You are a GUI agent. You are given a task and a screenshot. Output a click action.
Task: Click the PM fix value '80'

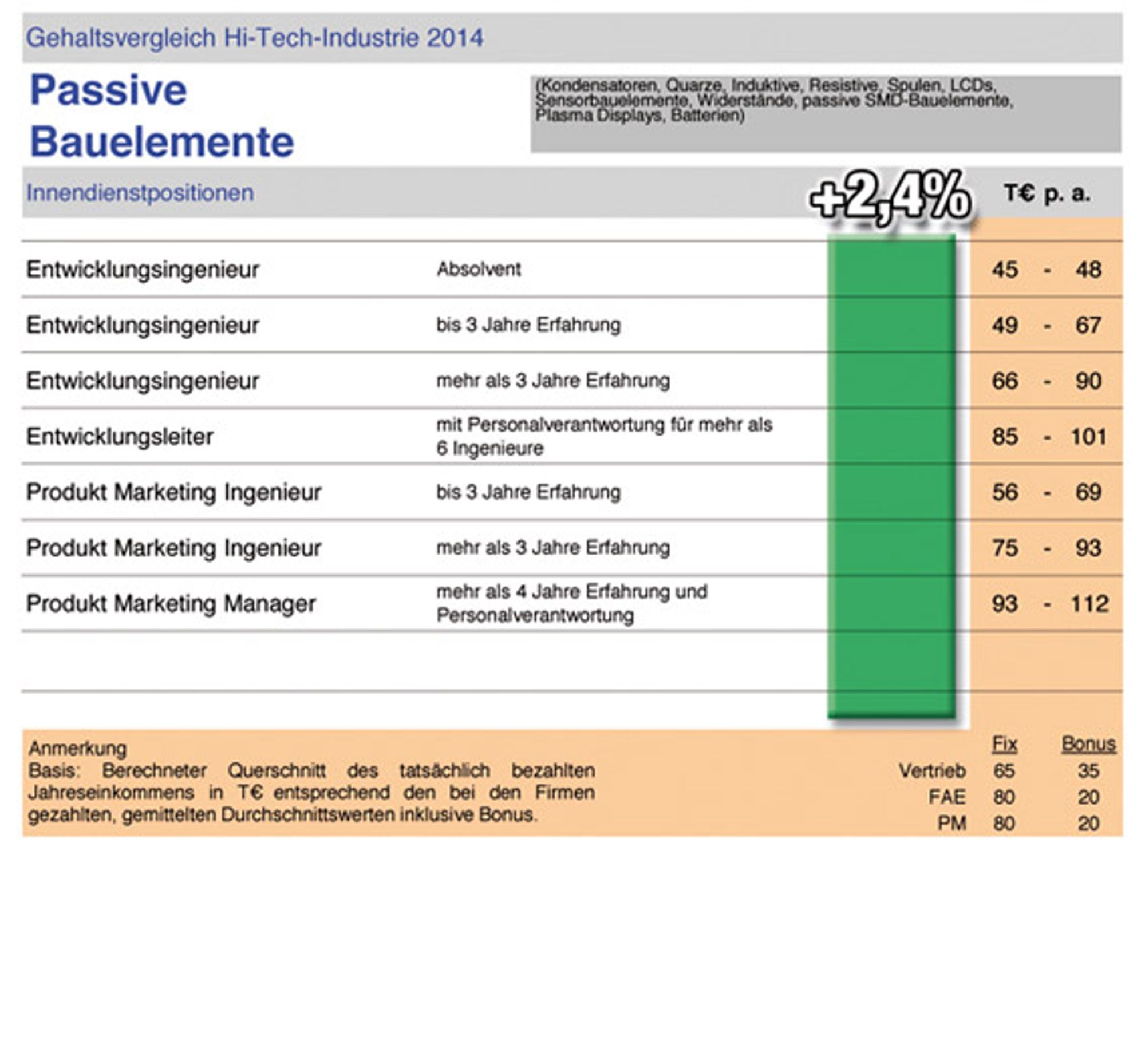1004,824
